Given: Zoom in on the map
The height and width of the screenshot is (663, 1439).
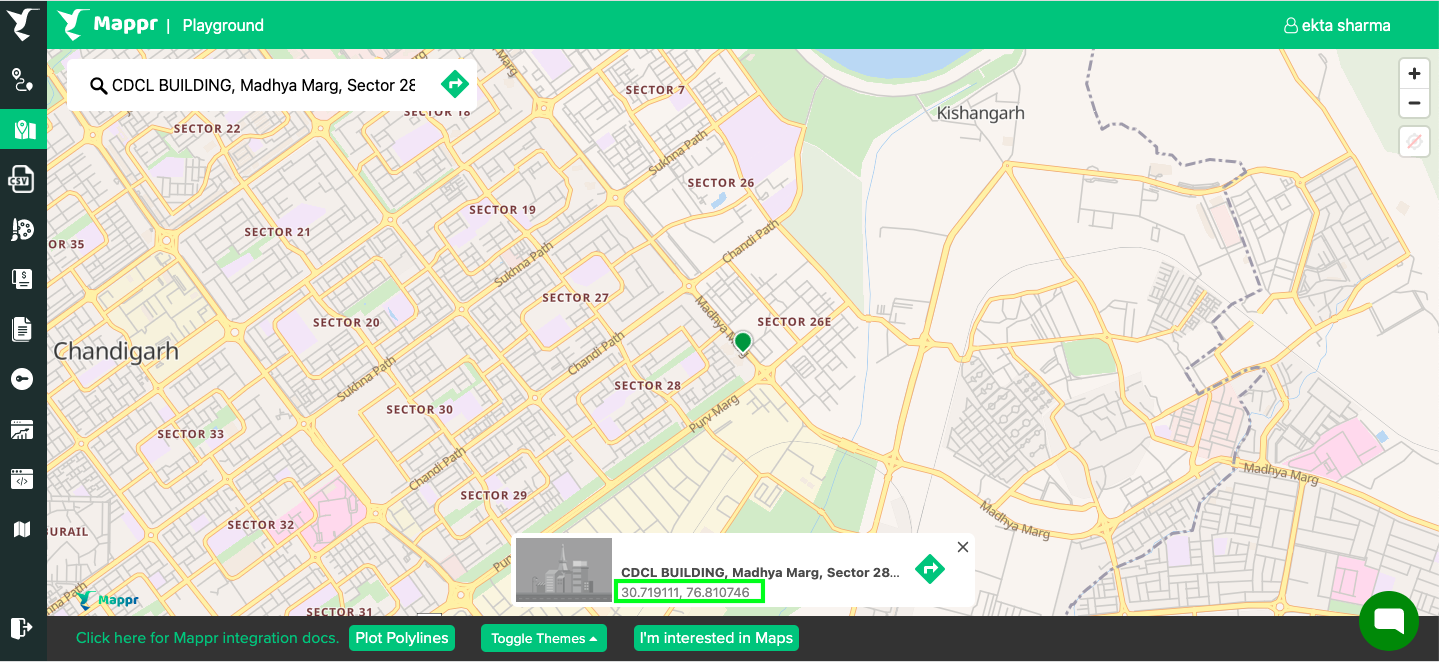Looking at the screenshot, I should (1413, 74).
